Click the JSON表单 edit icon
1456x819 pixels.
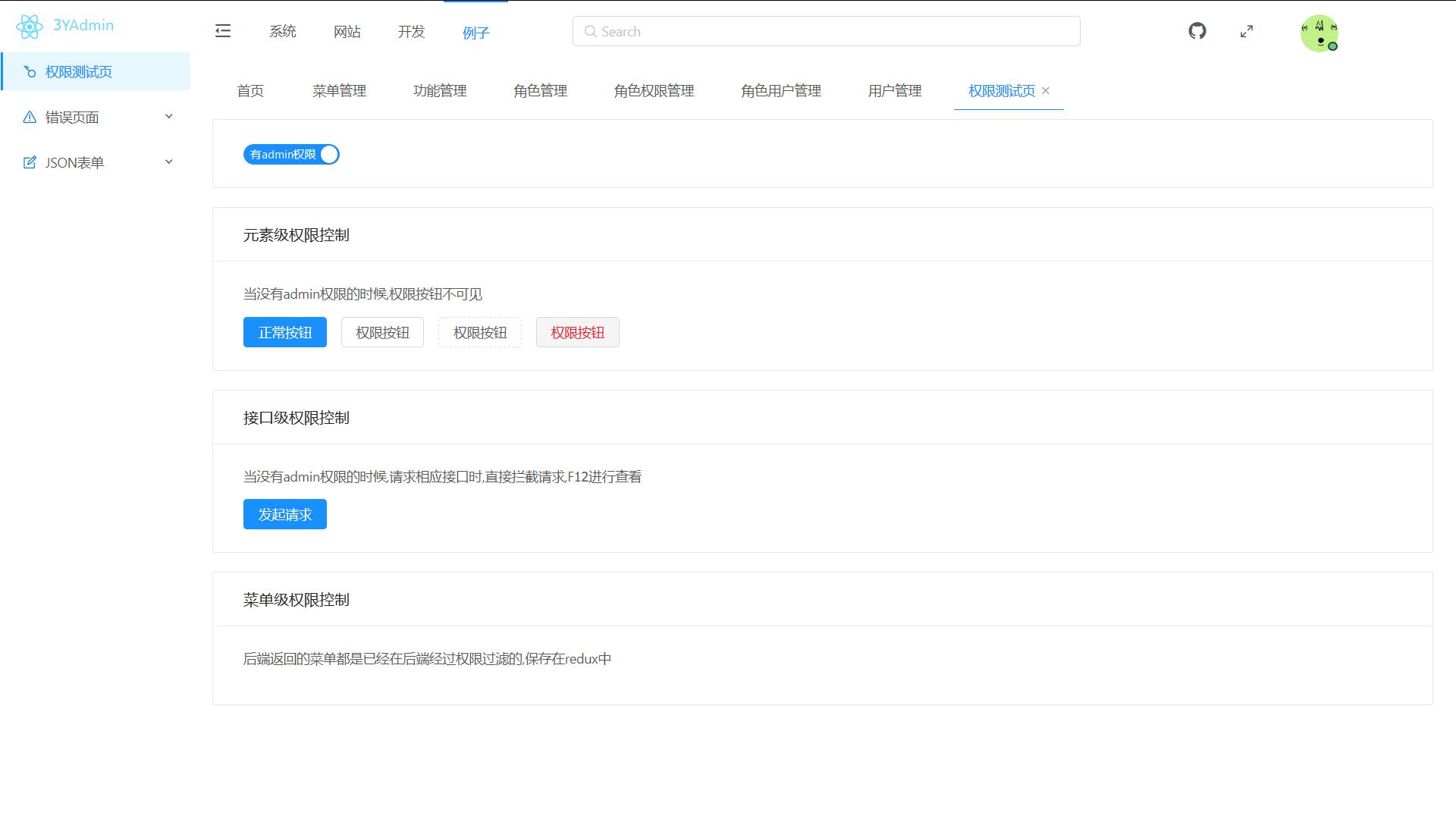click(30, 162)
